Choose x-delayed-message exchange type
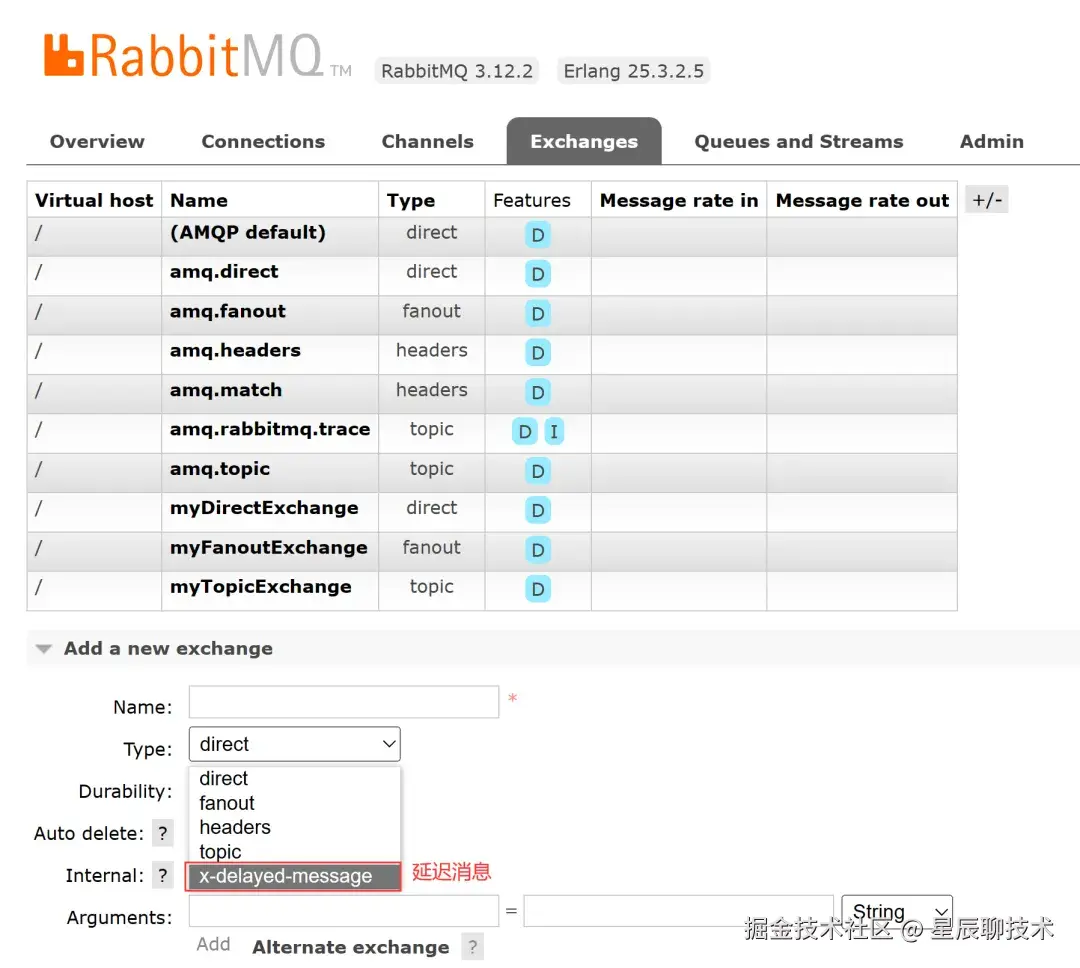 (293, 876)
